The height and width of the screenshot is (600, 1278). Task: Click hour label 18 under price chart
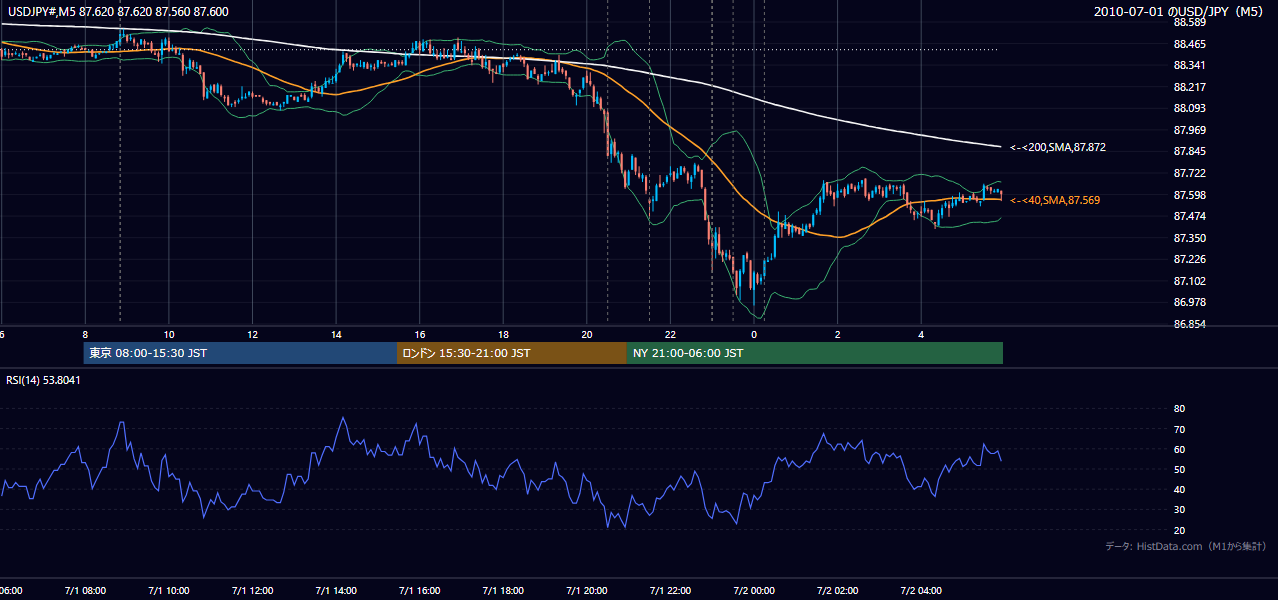click(x=504, y=335)
